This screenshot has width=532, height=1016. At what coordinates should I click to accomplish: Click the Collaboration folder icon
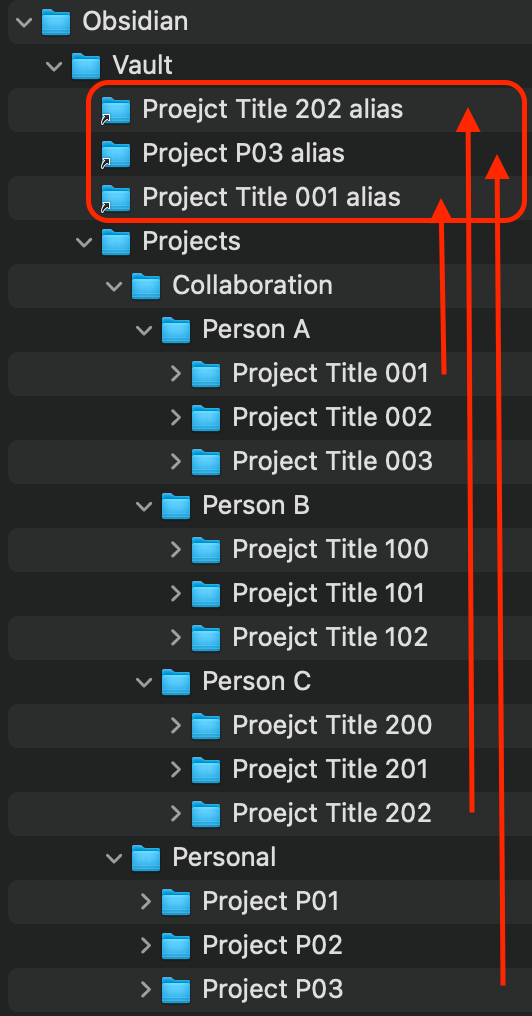pyautogui.click(x=146, y=286)
